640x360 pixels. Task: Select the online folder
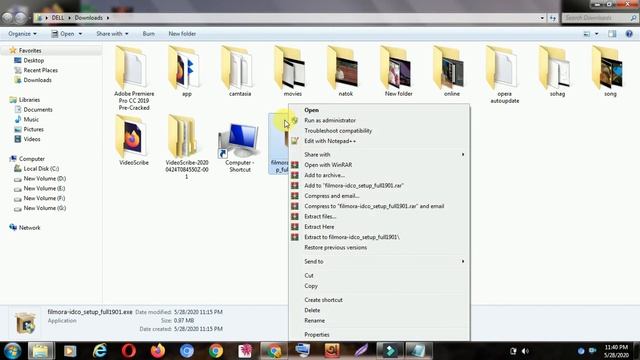(x=451, y=72)
